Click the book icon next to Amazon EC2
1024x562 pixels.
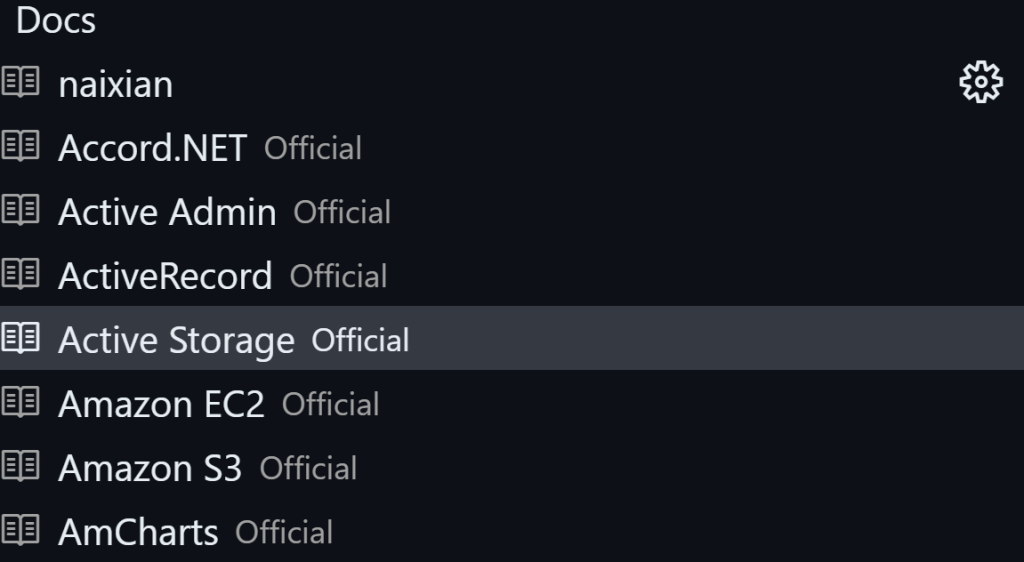pyautogui.click(x=20, y=403)
